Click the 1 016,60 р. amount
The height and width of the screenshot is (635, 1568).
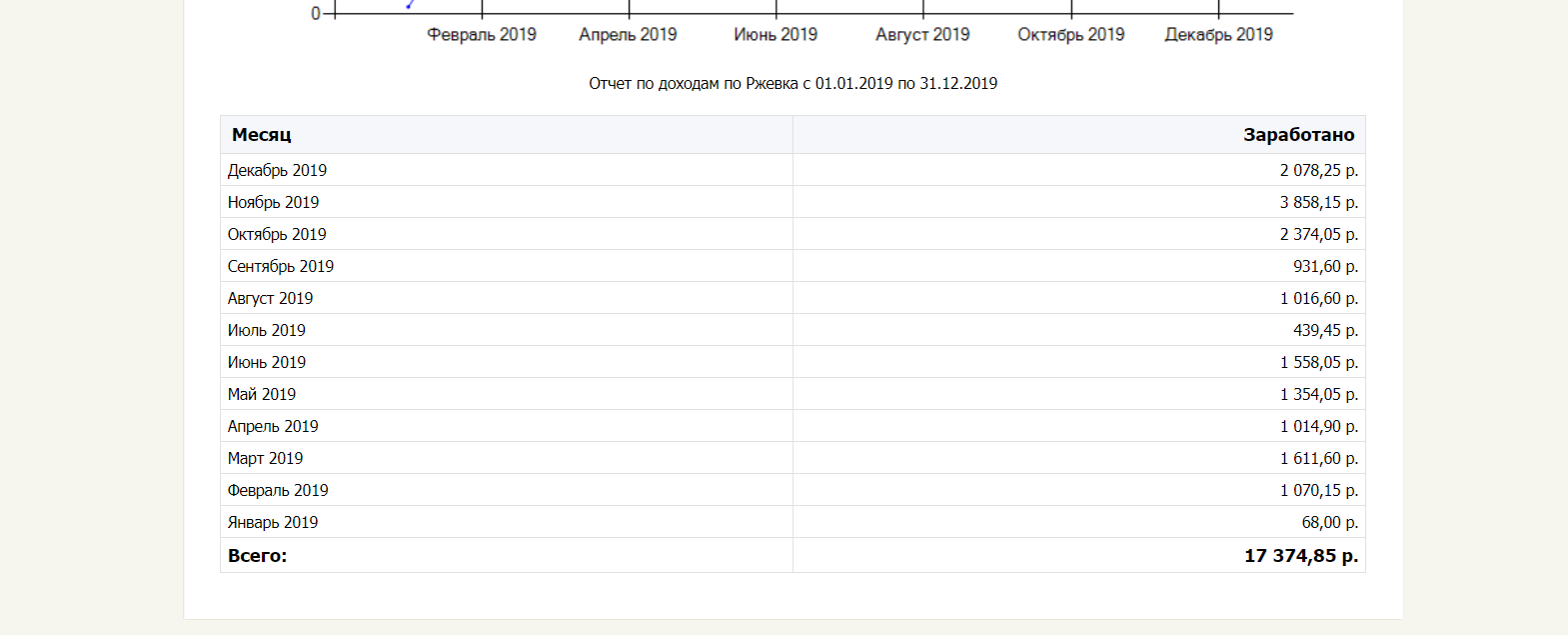click(x=1318, y=299)
